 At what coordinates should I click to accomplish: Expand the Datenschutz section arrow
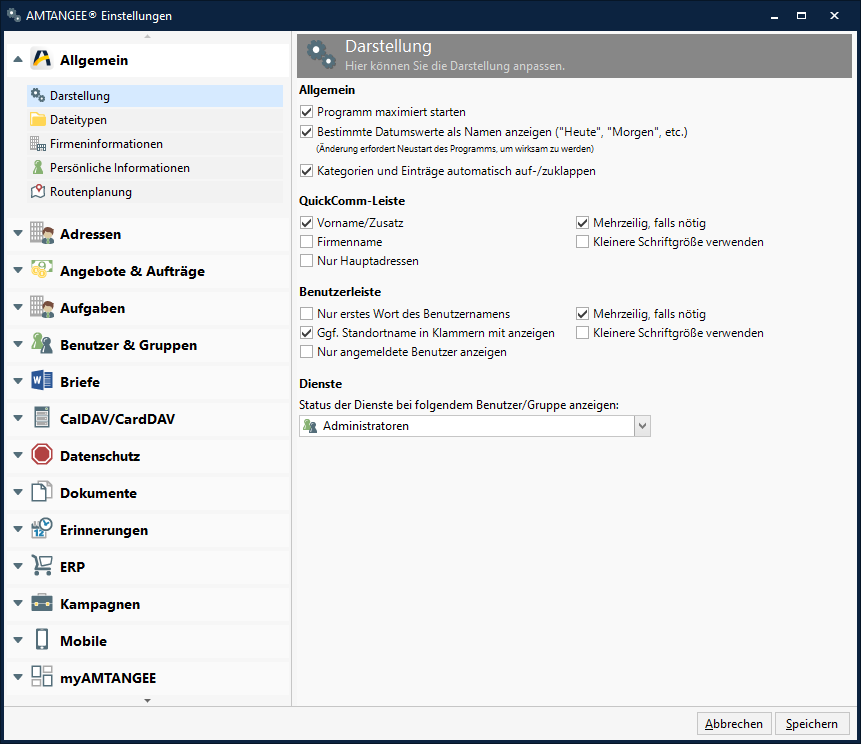click(18, 455)
